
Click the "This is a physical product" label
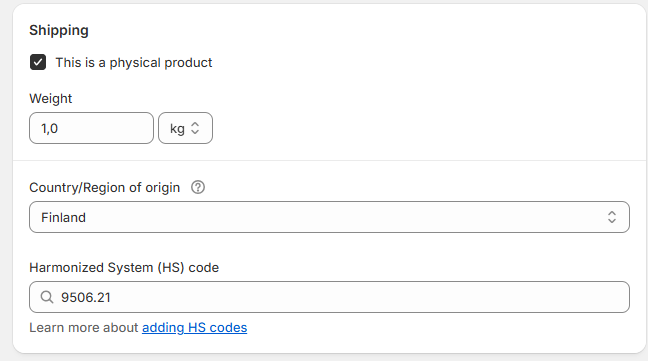(x=133, y=63)
